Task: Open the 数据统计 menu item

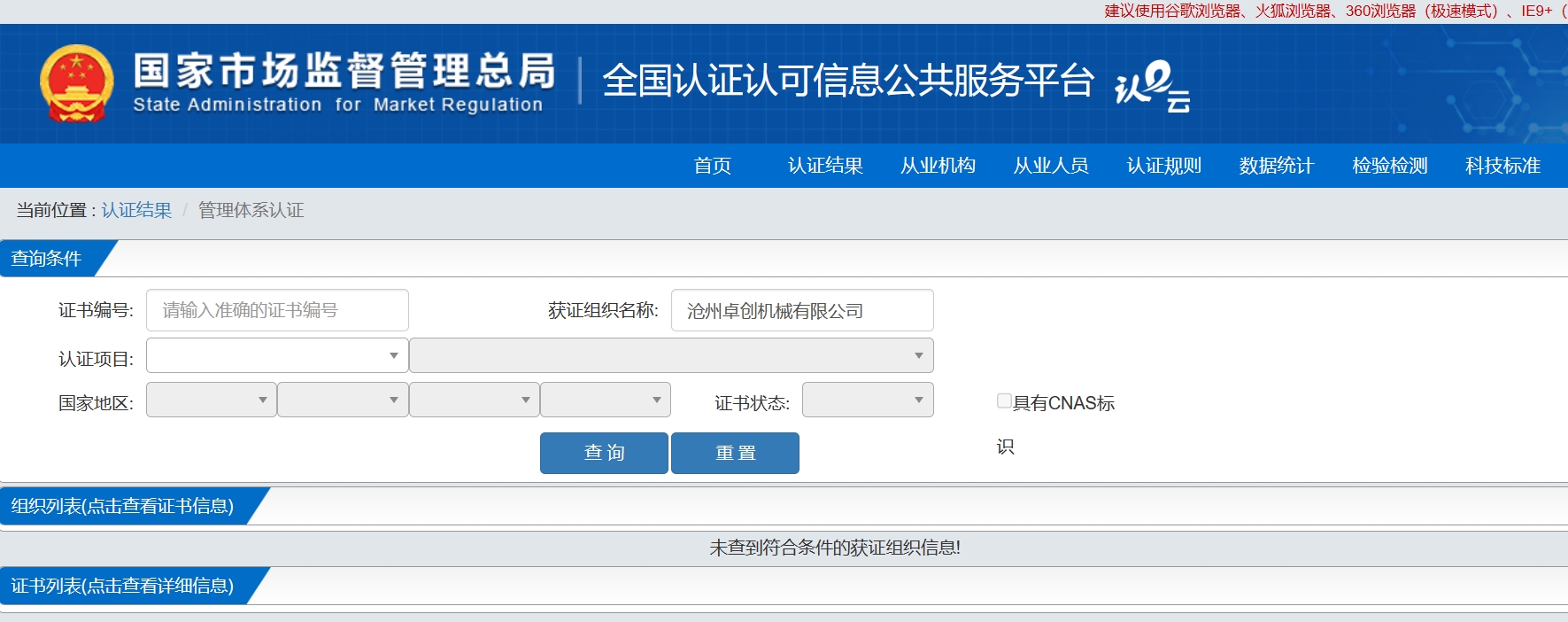Action: click(1277, 166)
